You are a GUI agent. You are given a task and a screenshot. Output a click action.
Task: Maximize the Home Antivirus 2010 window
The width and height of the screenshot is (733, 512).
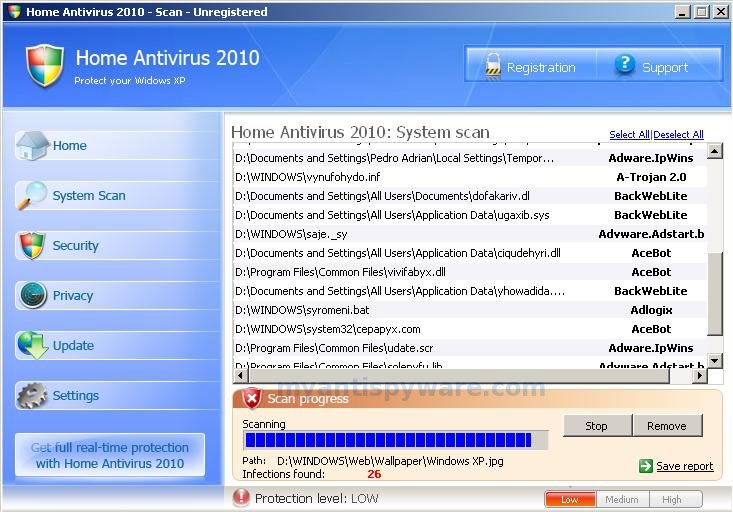point(702,12)
